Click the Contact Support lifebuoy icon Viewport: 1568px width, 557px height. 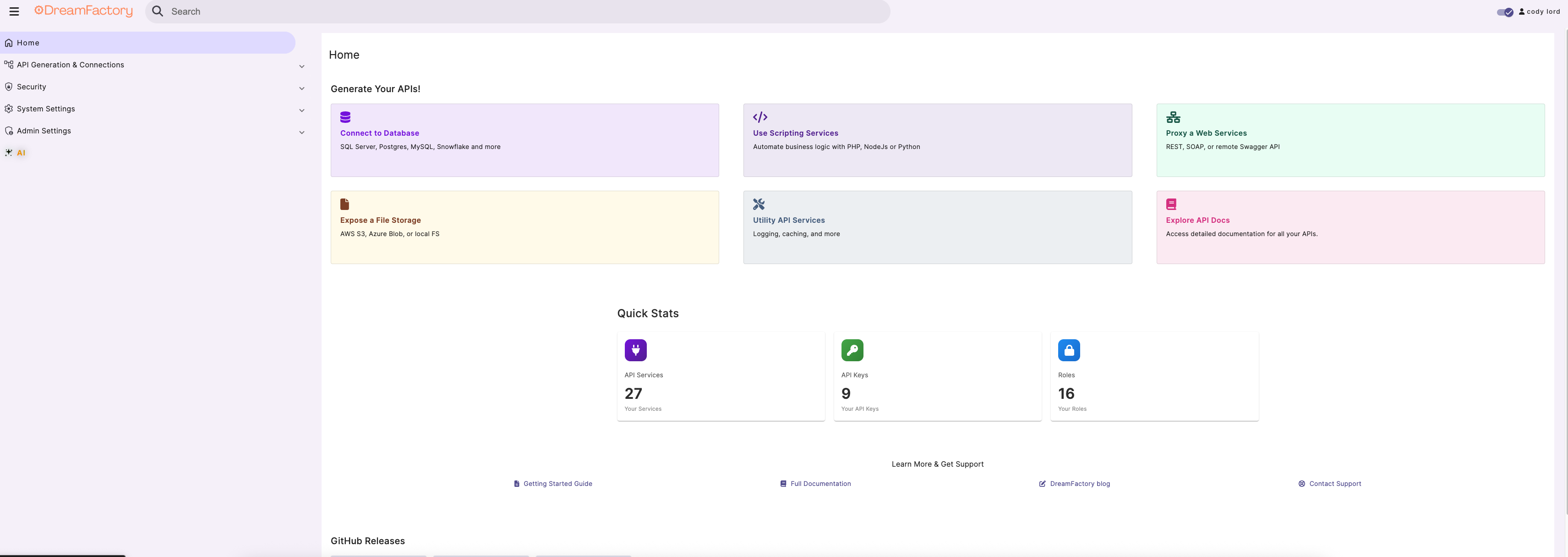pyautogui.click(x=1301, y=484)
